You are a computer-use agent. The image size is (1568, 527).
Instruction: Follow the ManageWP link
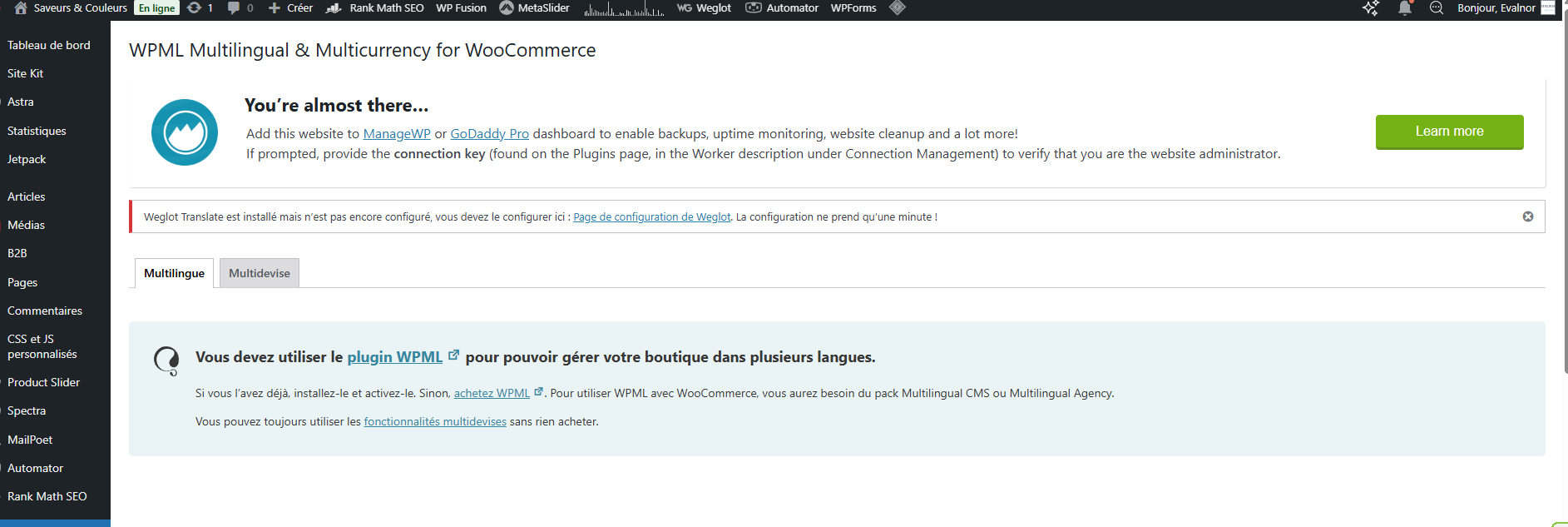pyautogui.click(x=397, y=133)
